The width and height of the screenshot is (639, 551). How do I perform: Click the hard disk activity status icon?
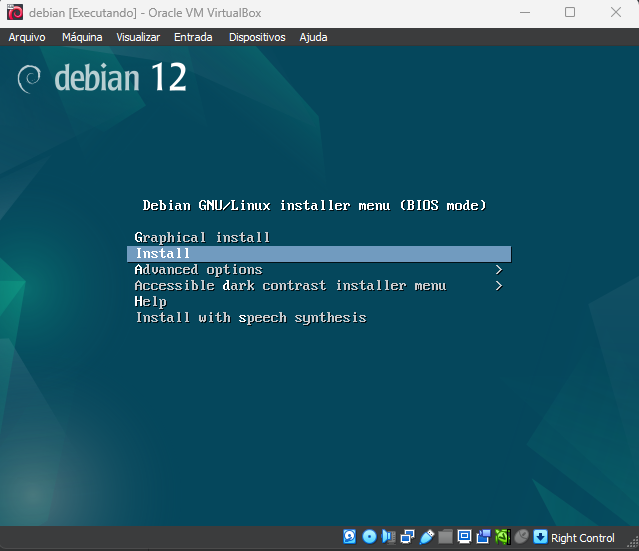coord(349,537)
